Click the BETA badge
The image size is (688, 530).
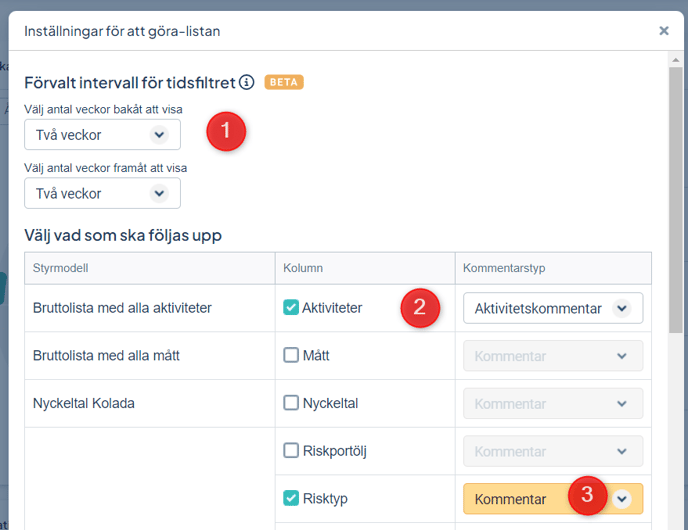284,82
